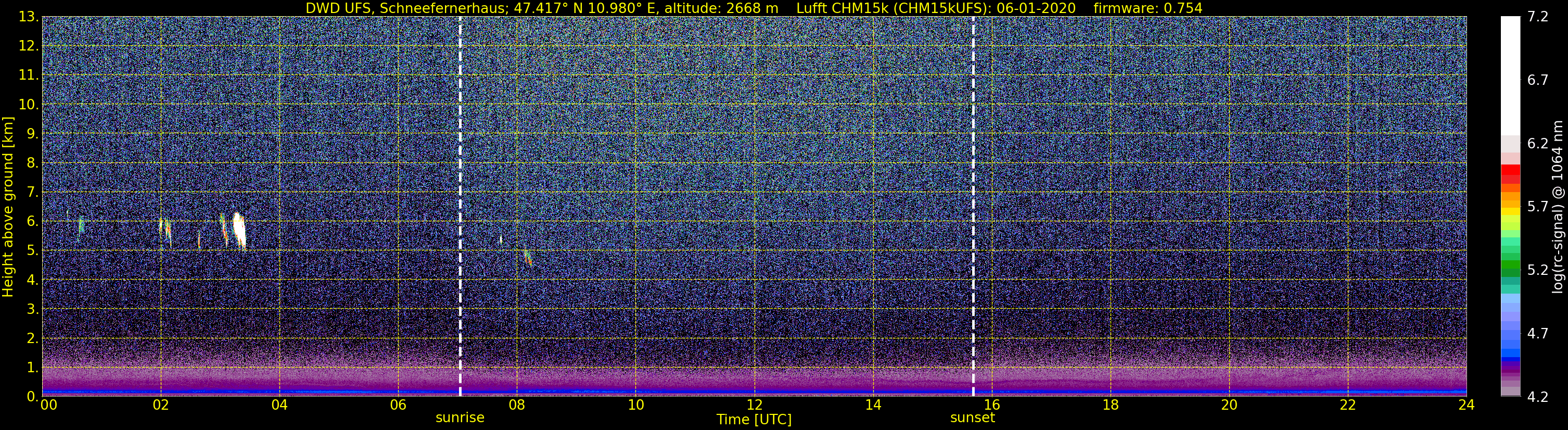Click the time axis tick '16'
The height and width of the screenshot is (430, 1568).
[991, 405]
